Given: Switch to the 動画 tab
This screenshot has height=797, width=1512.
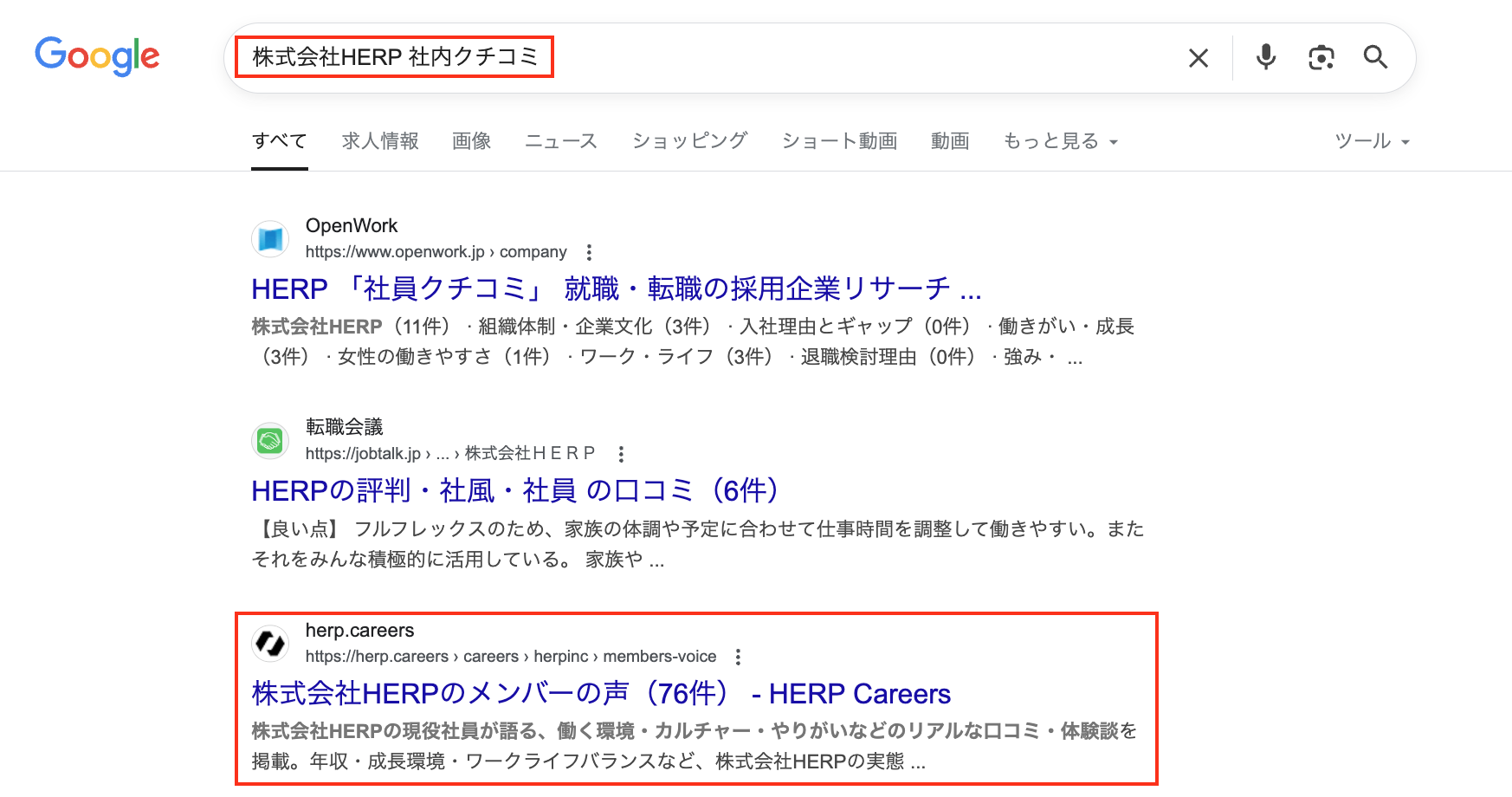Looking at the screenshot, I should pos(950,141).
